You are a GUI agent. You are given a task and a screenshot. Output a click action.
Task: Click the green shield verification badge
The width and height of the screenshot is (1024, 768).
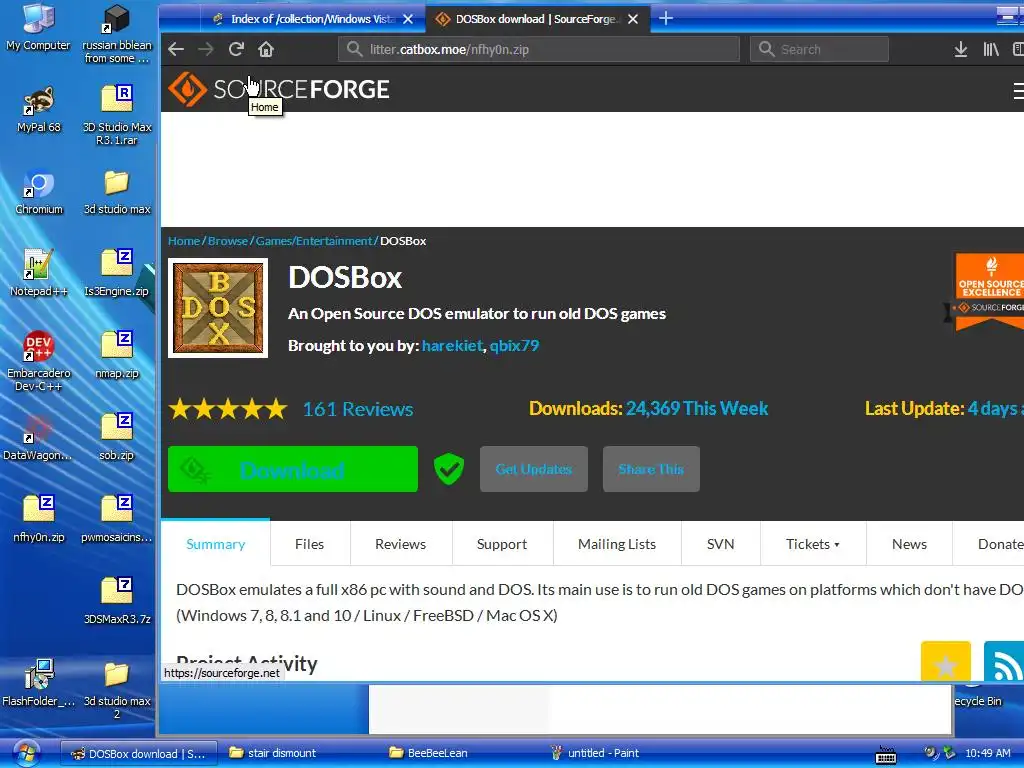(449, 469)
